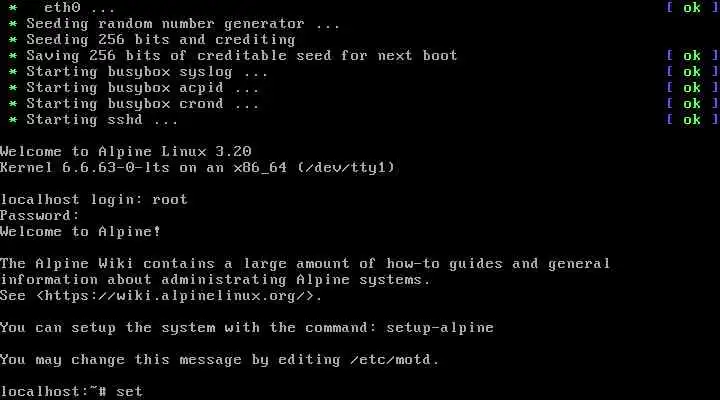
Task: Click the /dev/tty1 device text
Action: click(x=346, y=167)
